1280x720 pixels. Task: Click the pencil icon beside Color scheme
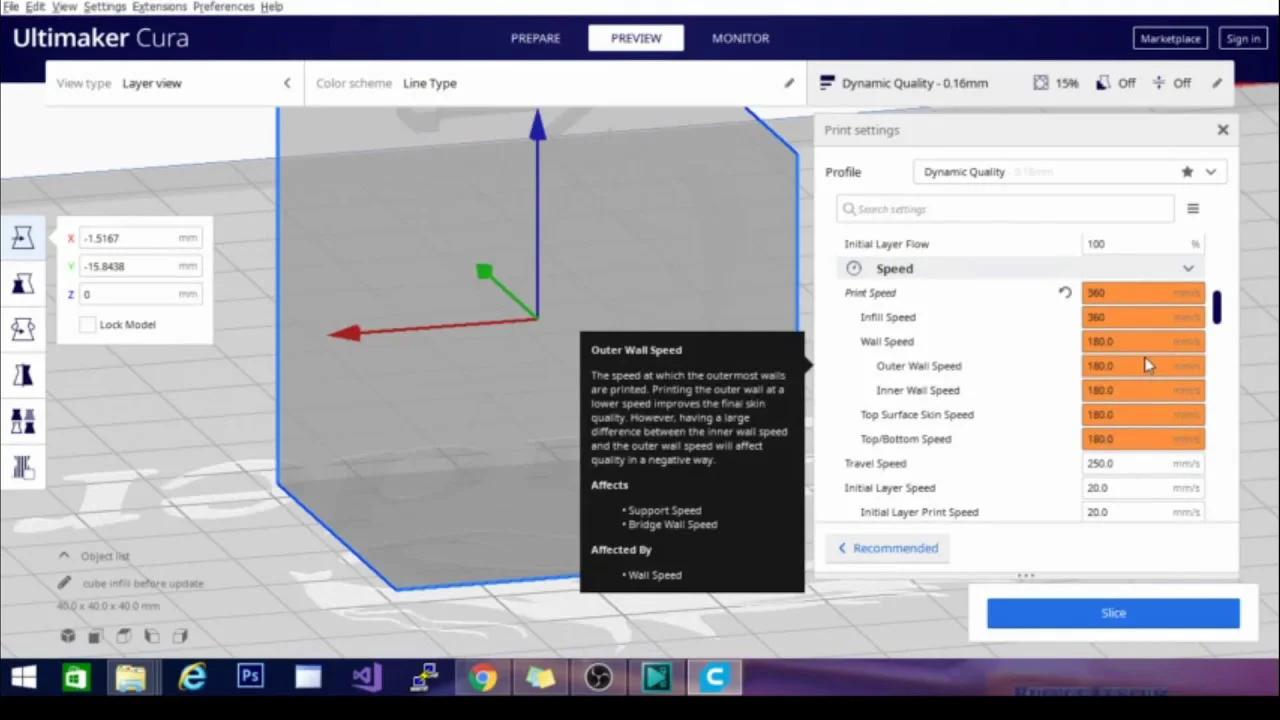click(x=789, y=83)
